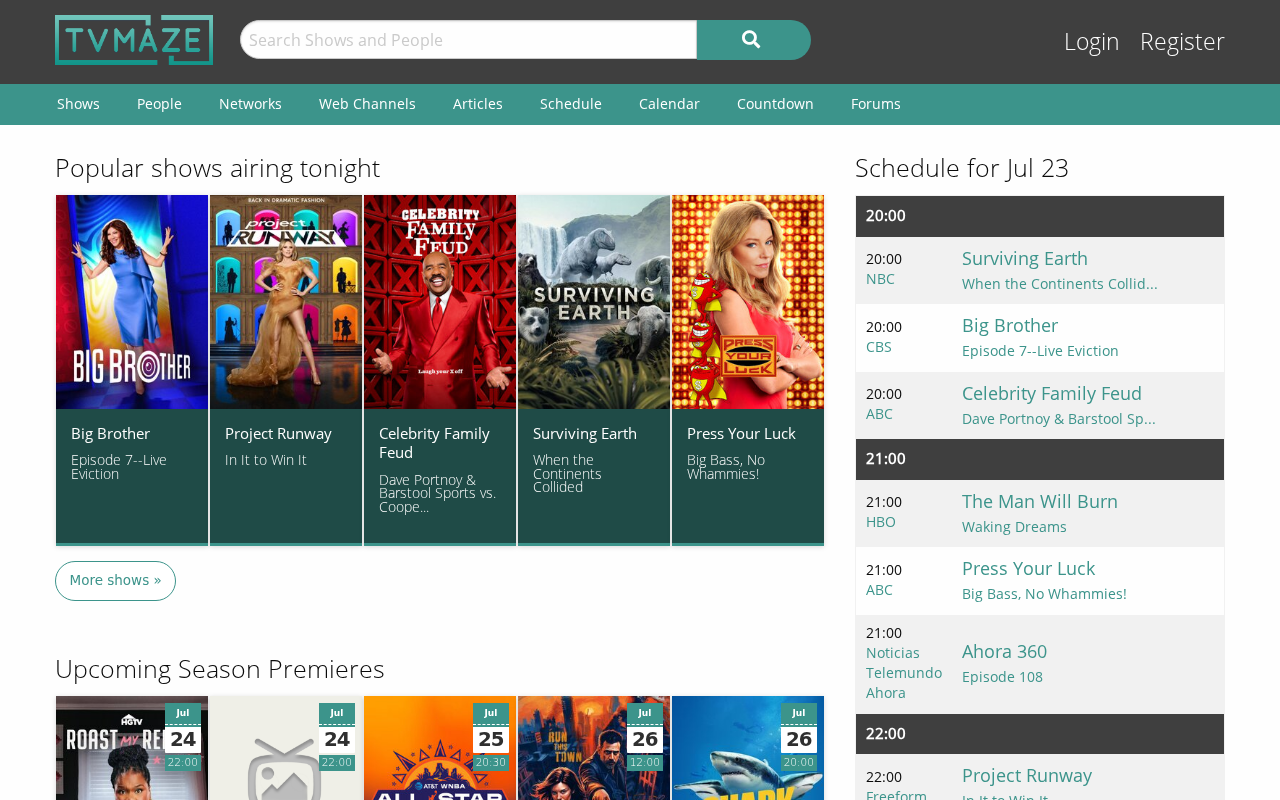Image resolution: width=1280 pixels, height=800 pixels.
Task: Open the Shows menu item
Action: [78, 104]
